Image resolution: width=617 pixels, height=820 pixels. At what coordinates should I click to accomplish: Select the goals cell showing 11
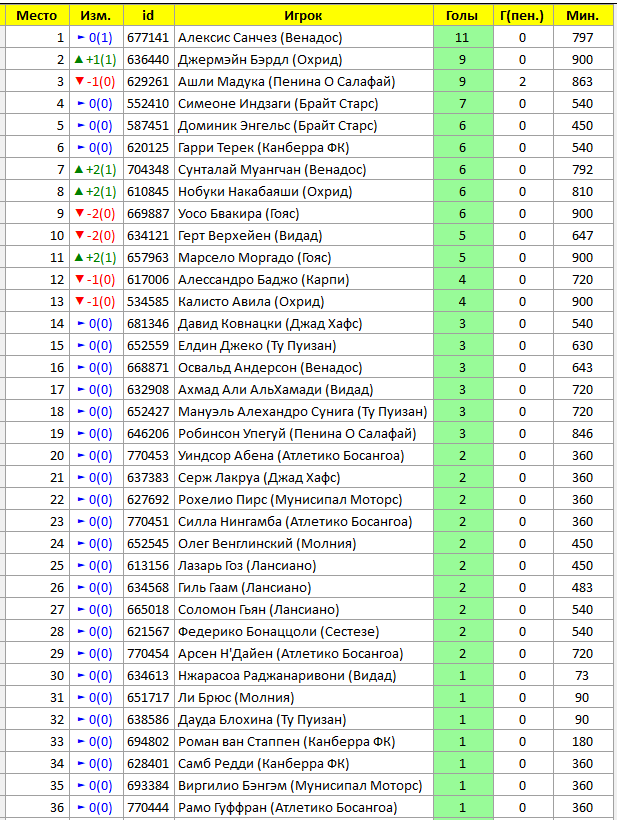pos(463,38)
